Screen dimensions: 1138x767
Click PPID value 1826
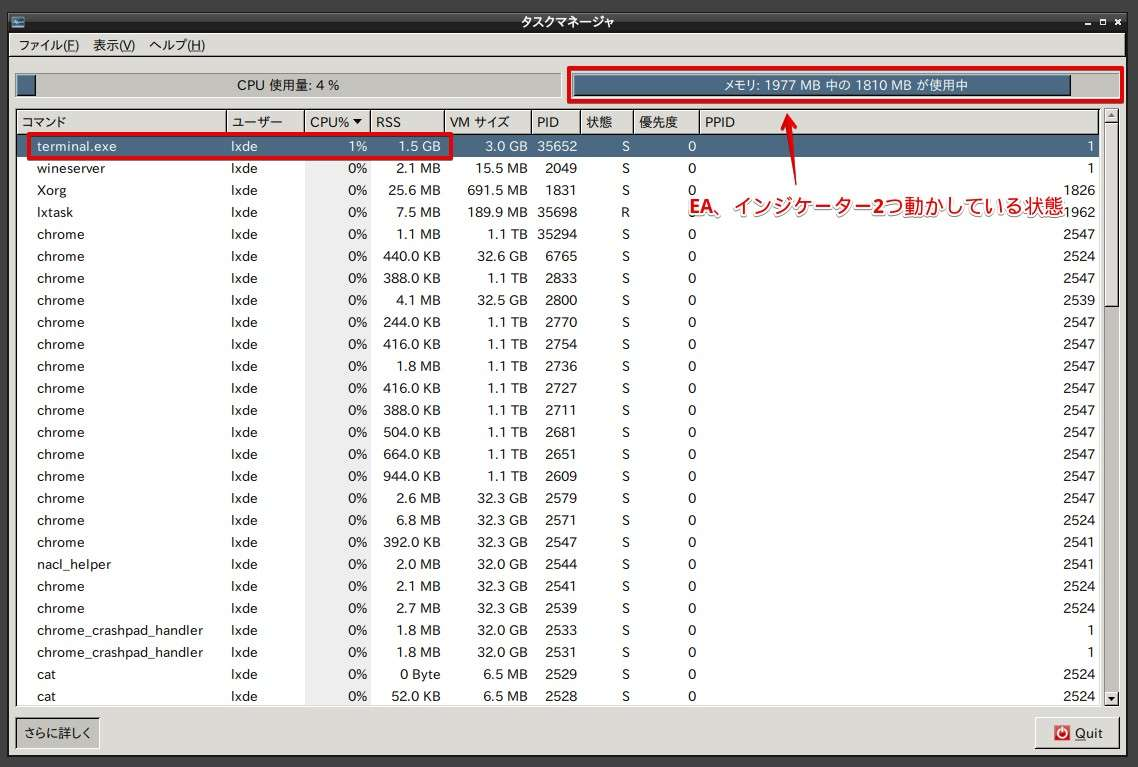click(x=1079, y=190)
